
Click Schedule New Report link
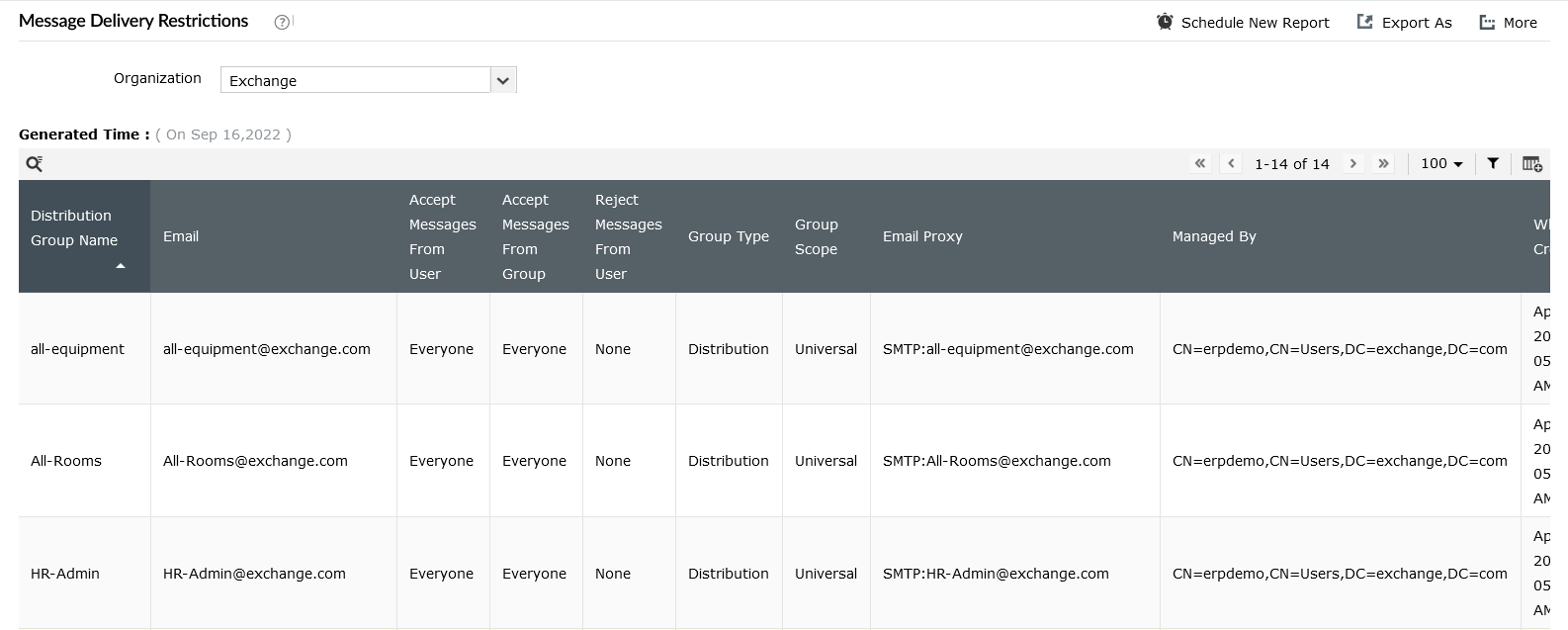click(x=1255, y=23)
